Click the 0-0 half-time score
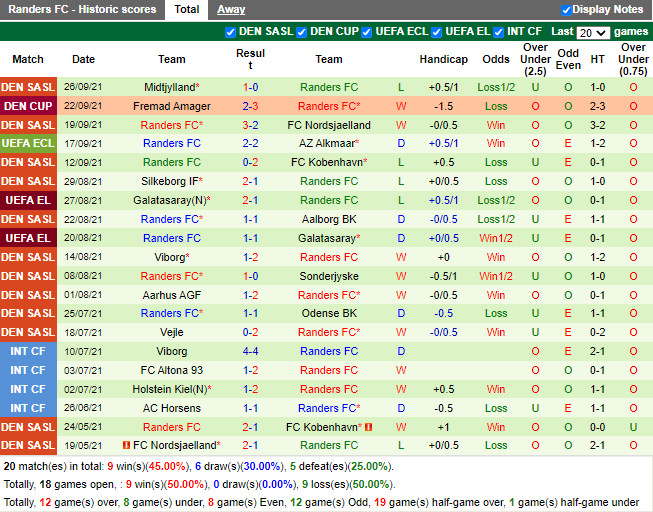Screen dimensions: 653x512 point(598,427)
